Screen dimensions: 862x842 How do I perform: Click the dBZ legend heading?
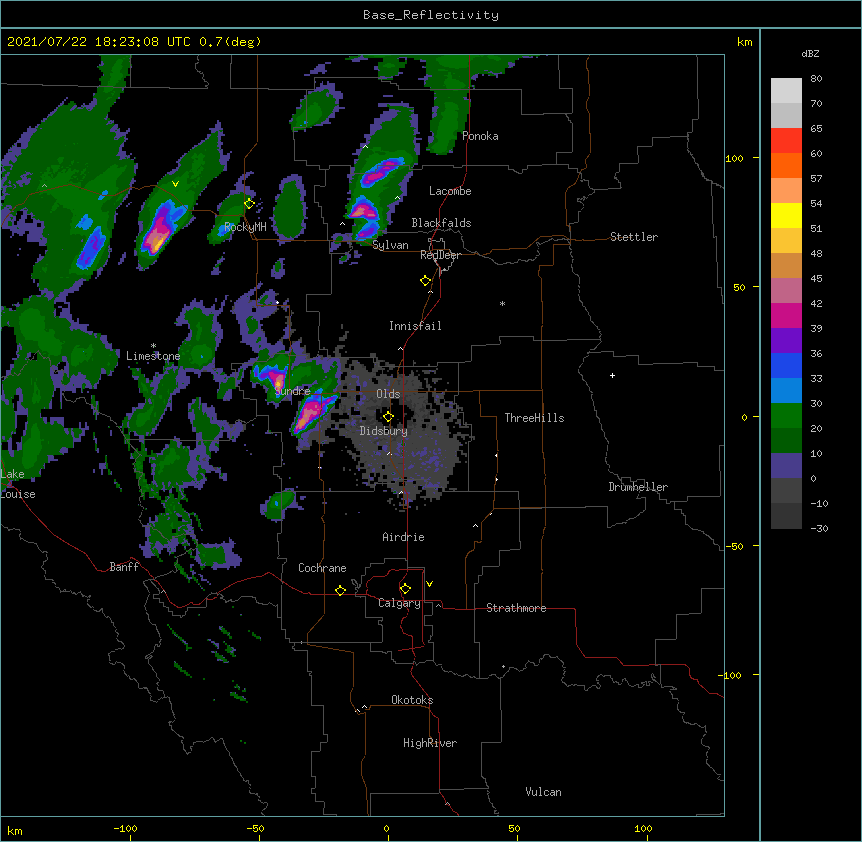[810, 54]
